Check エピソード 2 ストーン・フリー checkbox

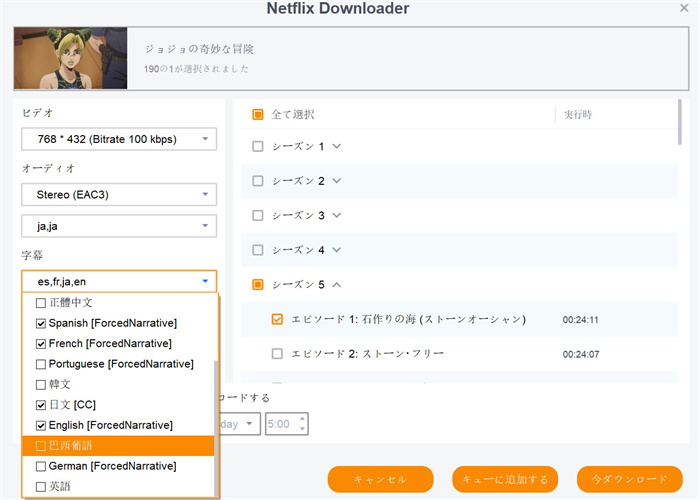pos(277,354)
